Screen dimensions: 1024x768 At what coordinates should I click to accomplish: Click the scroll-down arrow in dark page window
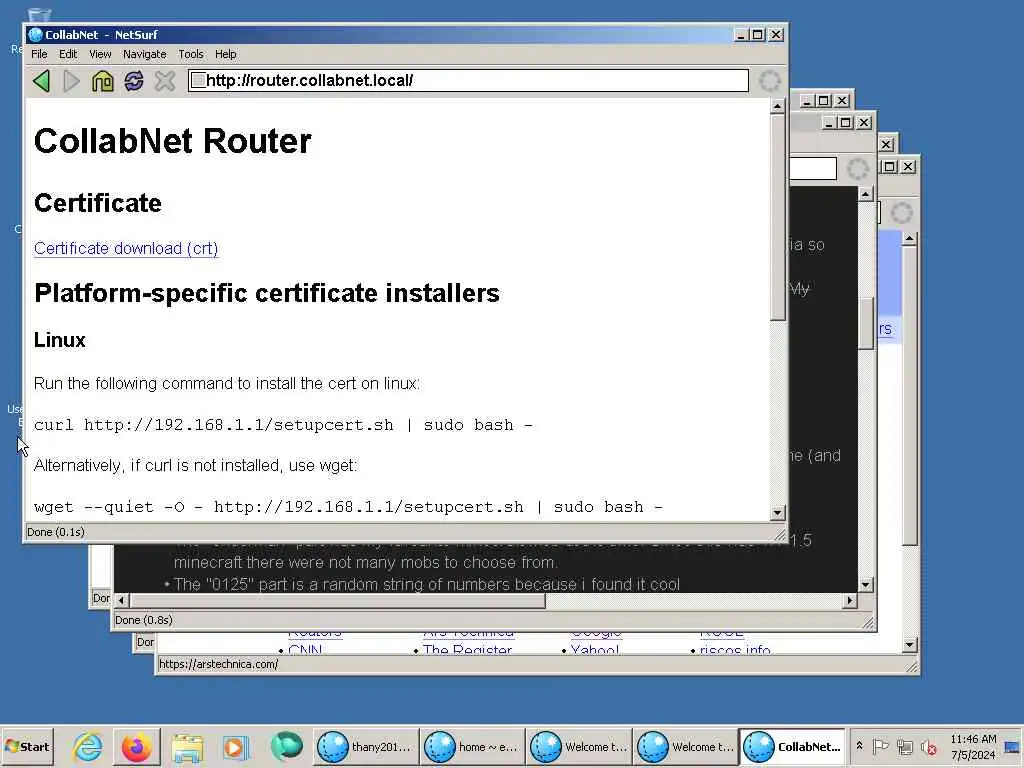pyautogui.click(x=865, y=585)
